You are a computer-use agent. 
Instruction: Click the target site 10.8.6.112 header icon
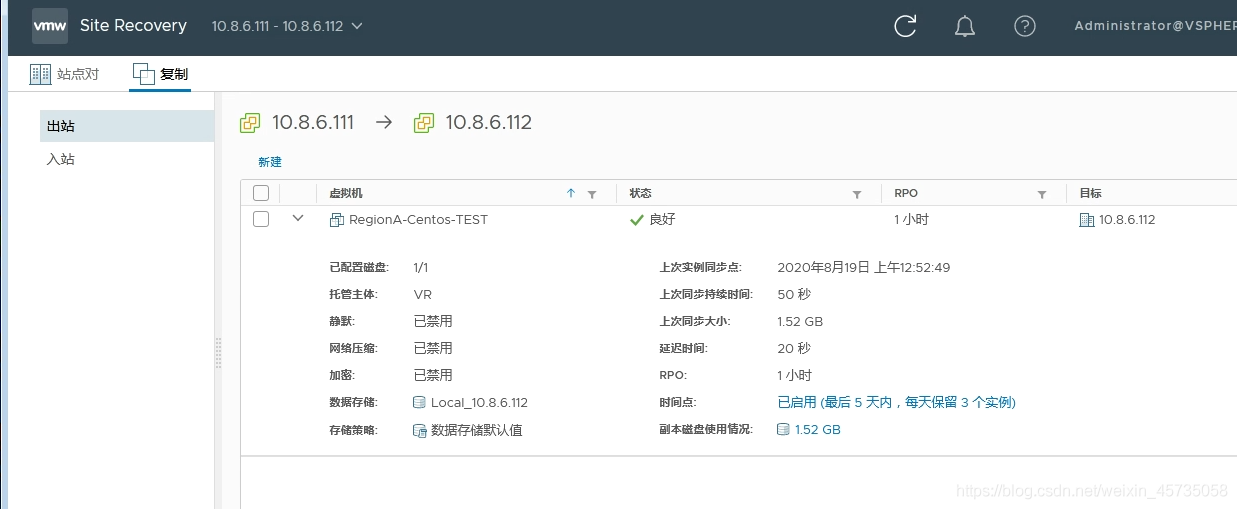(x=423, y=123)
